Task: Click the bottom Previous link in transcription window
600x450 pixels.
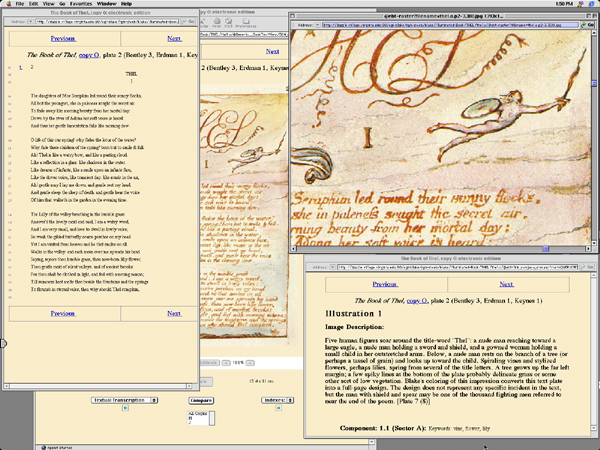Action: pyautogui.click(x=63, y=313)
